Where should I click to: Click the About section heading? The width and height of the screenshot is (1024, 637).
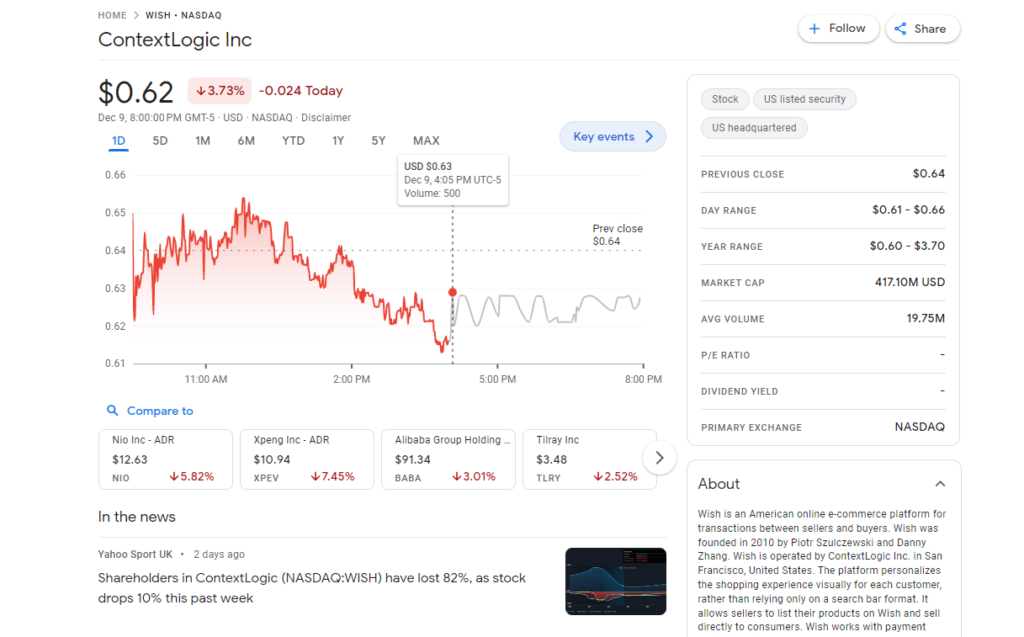tap(718, 484)
